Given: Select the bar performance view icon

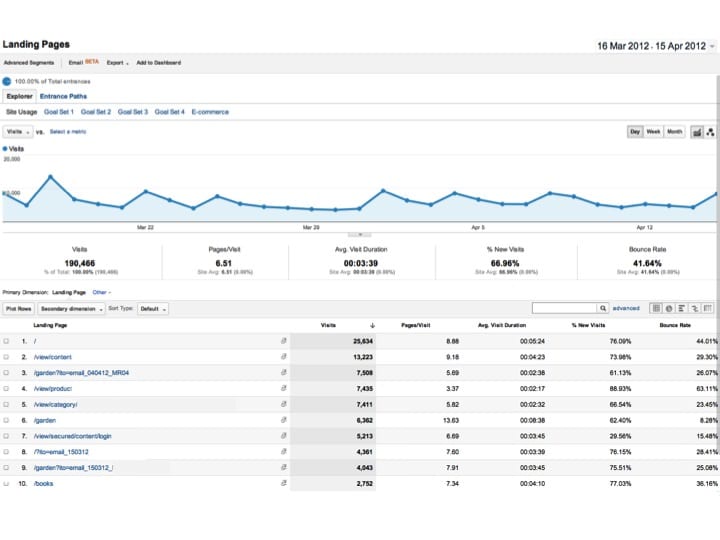Looking at the screenshot, I should click(682, 309).
